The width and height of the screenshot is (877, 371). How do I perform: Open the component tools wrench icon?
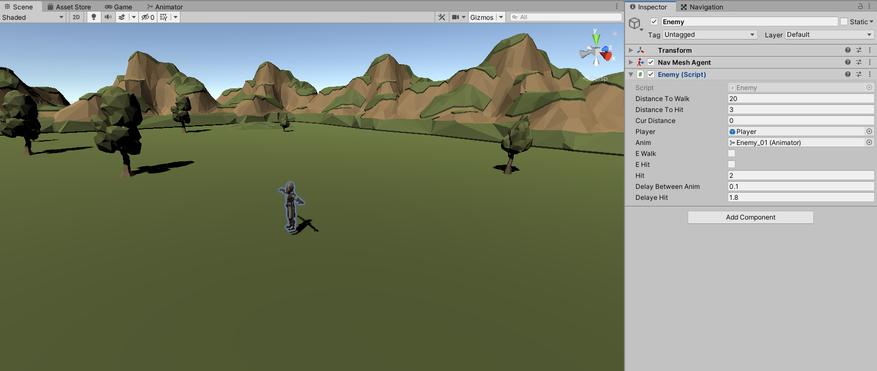442,17
